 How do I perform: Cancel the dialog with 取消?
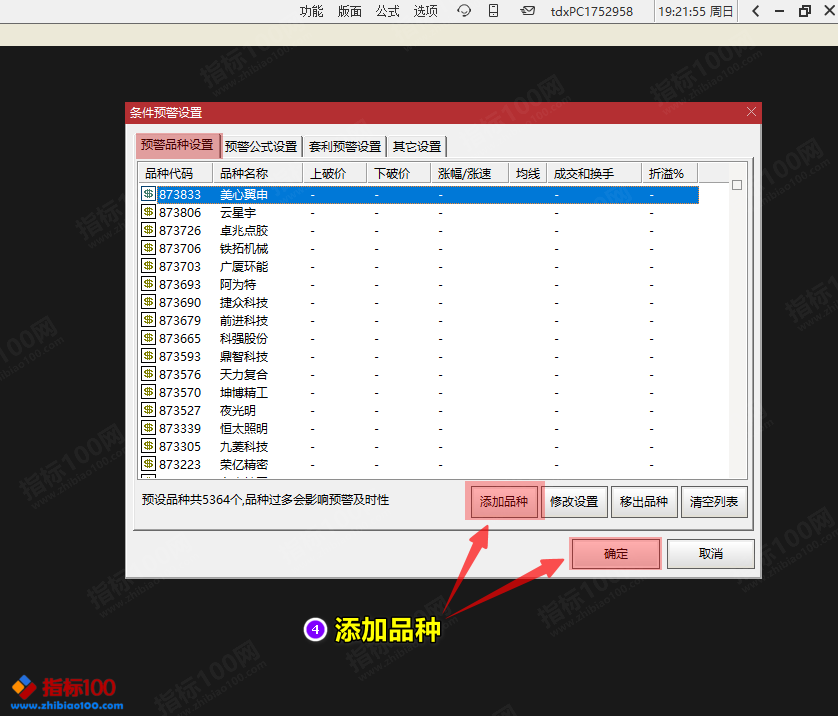coord(711,554)
